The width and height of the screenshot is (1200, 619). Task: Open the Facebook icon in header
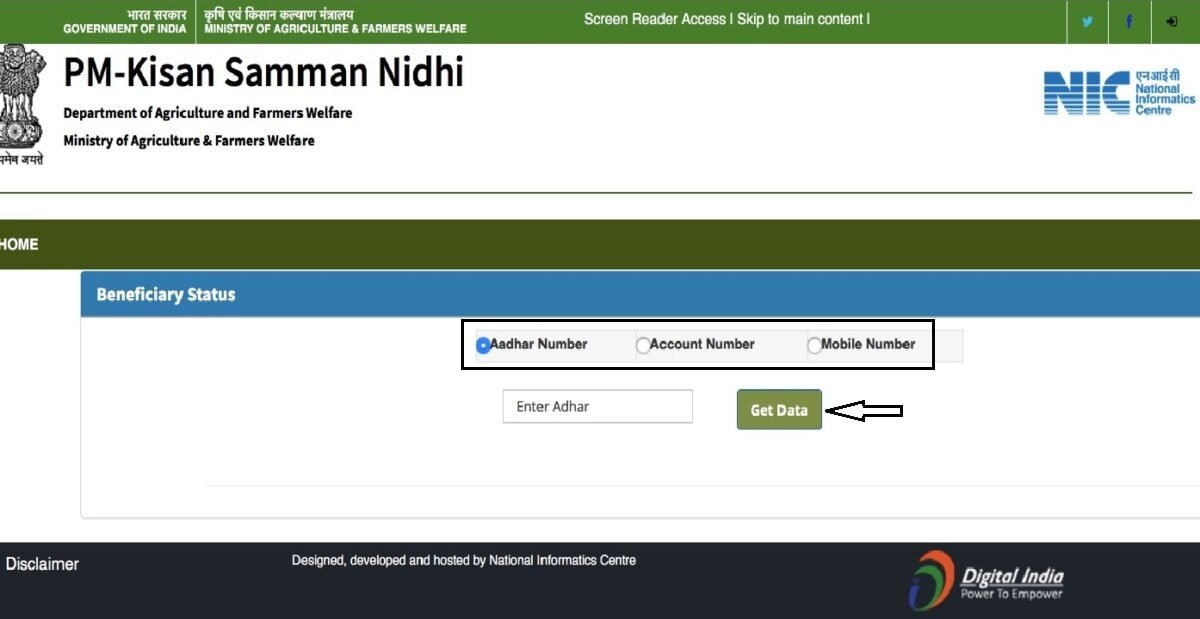click(1130, 21)
